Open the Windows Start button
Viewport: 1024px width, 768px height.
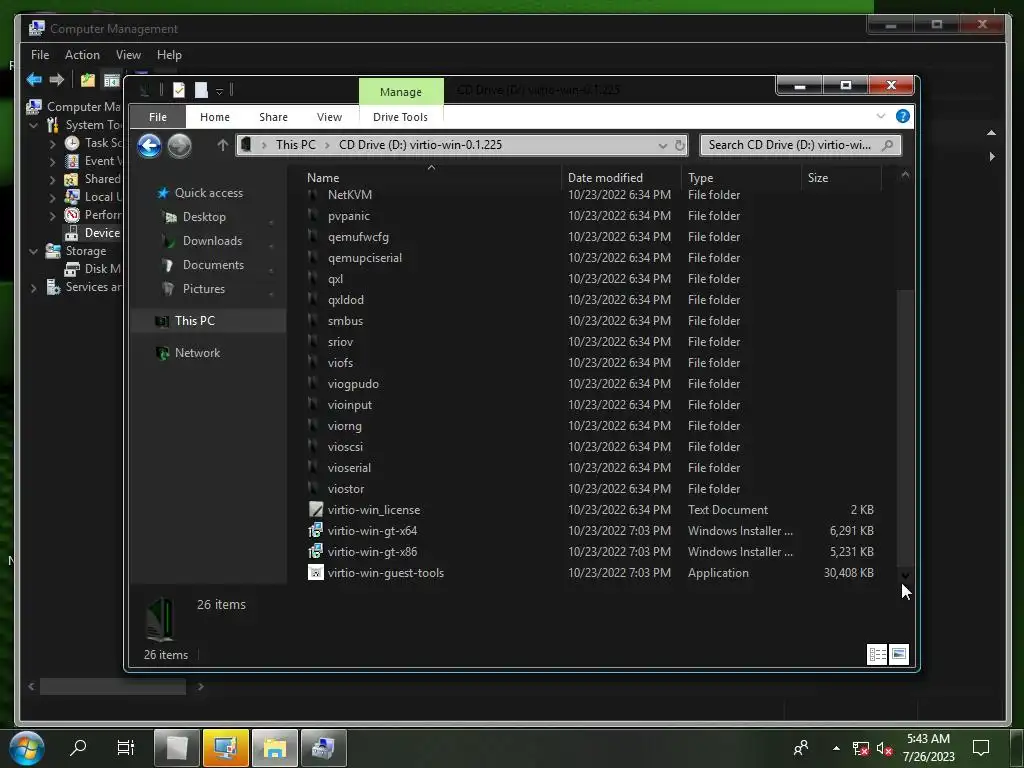point(26,748)
